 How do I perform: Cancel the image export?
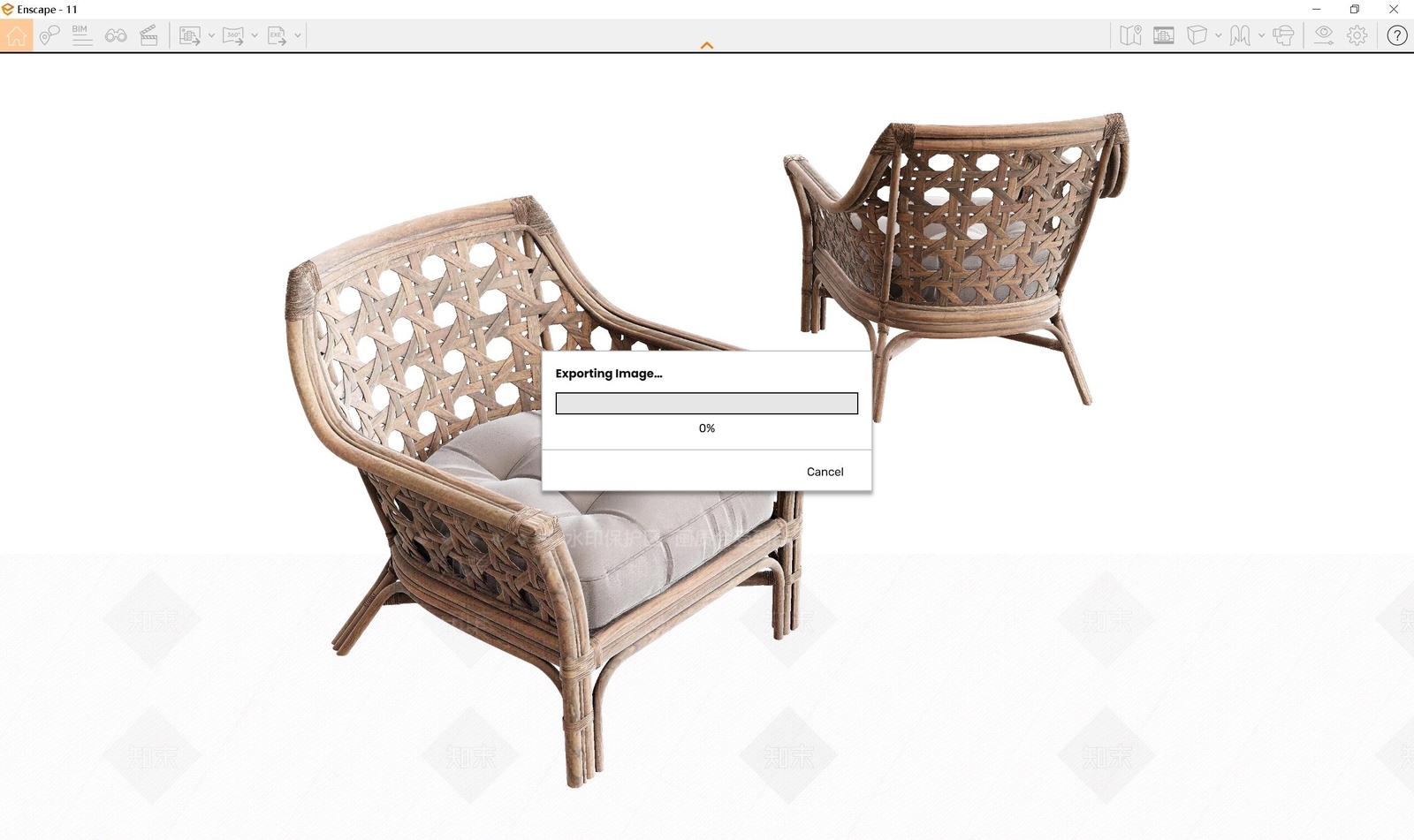click(x=825, y=472)
